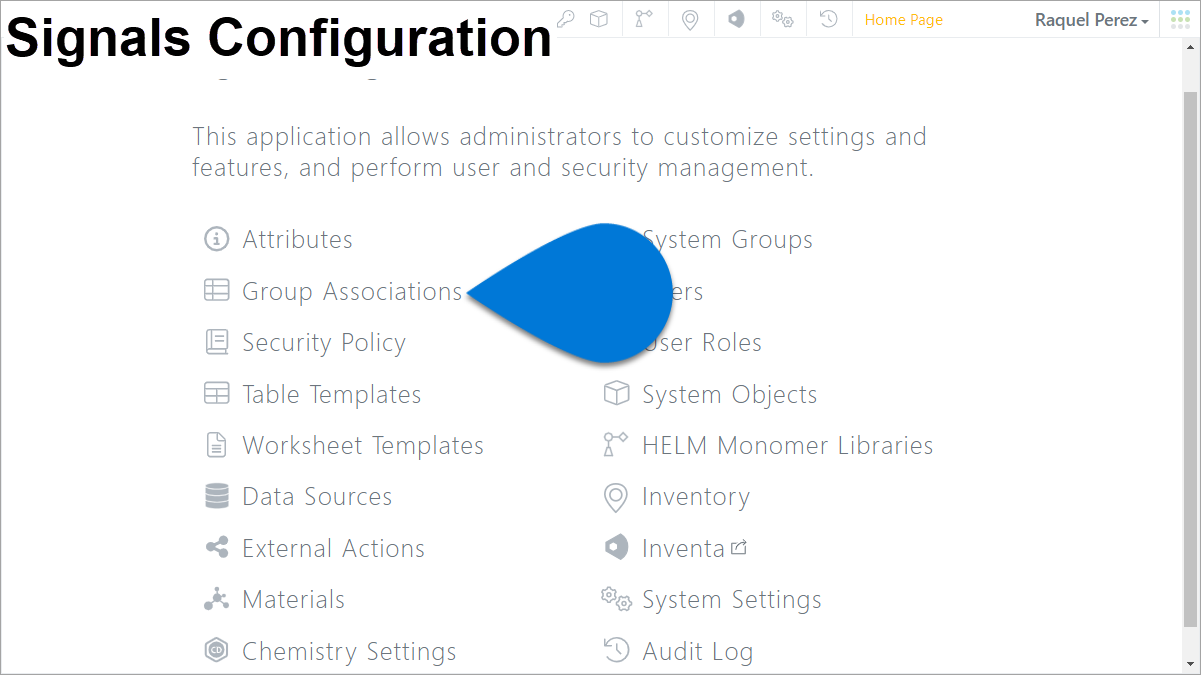The image size is (1201, 675).
Task: Open the User Roles link text
Action: pos(703,342)
